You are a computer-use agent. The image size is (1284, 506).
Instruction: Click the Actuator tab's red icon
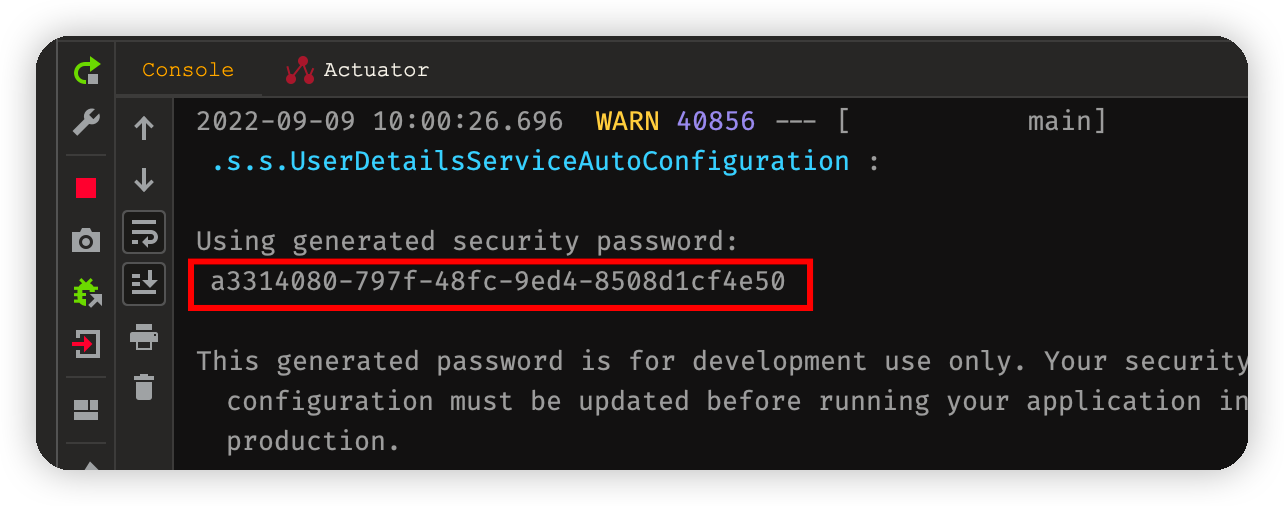[300, 70]
